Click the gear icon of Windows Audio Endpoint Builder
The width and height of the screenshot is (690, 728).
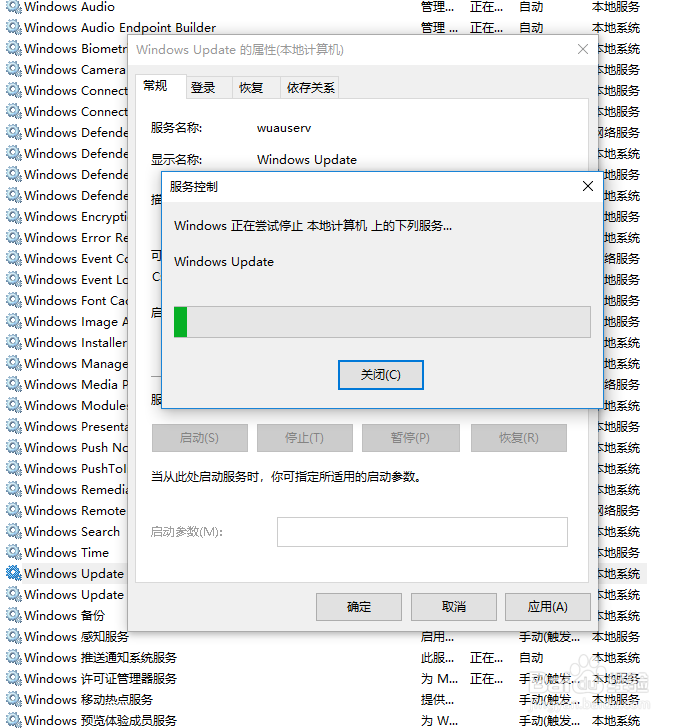pos(13,27)
